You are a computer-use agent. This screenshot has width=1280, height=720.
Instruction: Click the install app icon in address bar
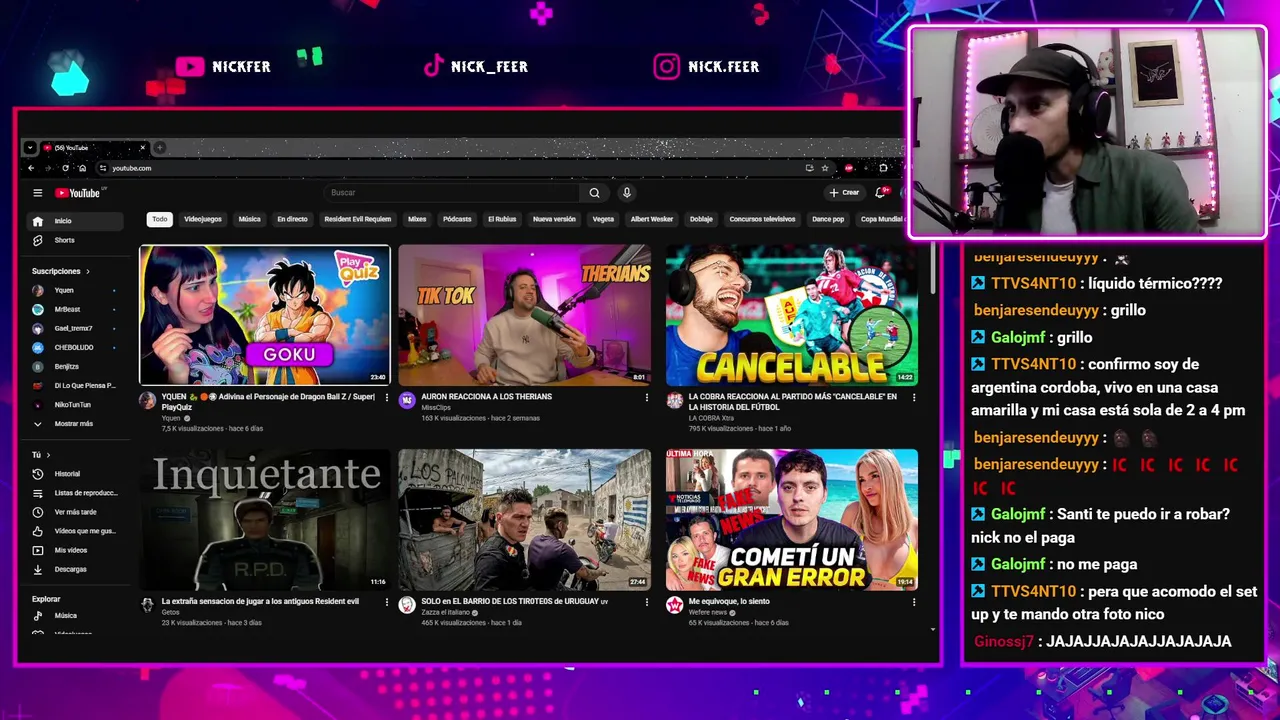pyautogui.click(x=809, y=168)
